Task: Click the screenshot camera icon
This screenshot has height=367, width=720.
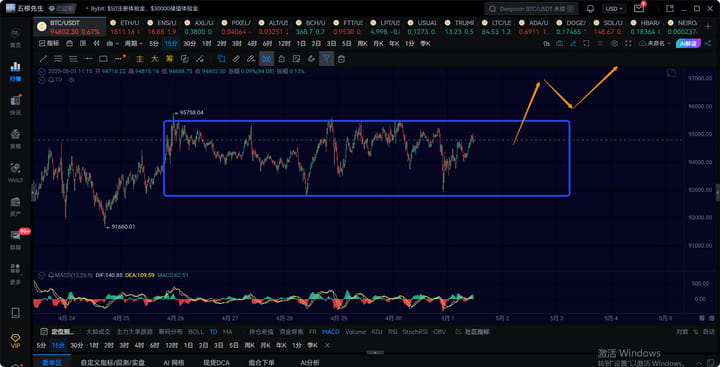Action: point(559,44)
